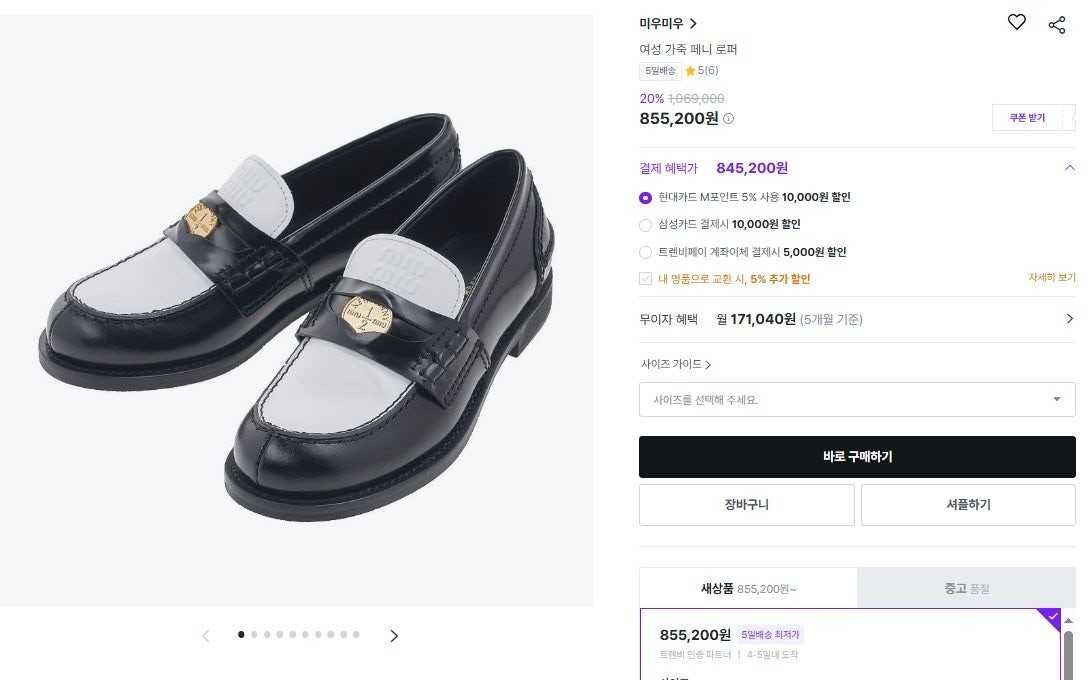
Task: Collapse the 결제 혜택가 section
Action: click(x=1069, y=168)
